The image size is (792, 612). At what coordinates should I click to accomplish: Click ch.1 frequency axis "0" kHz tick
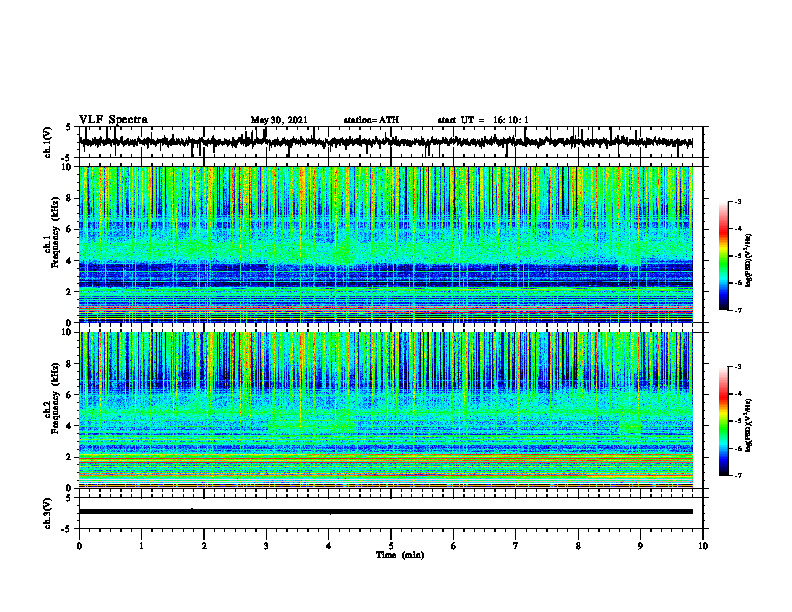[71, 322]
